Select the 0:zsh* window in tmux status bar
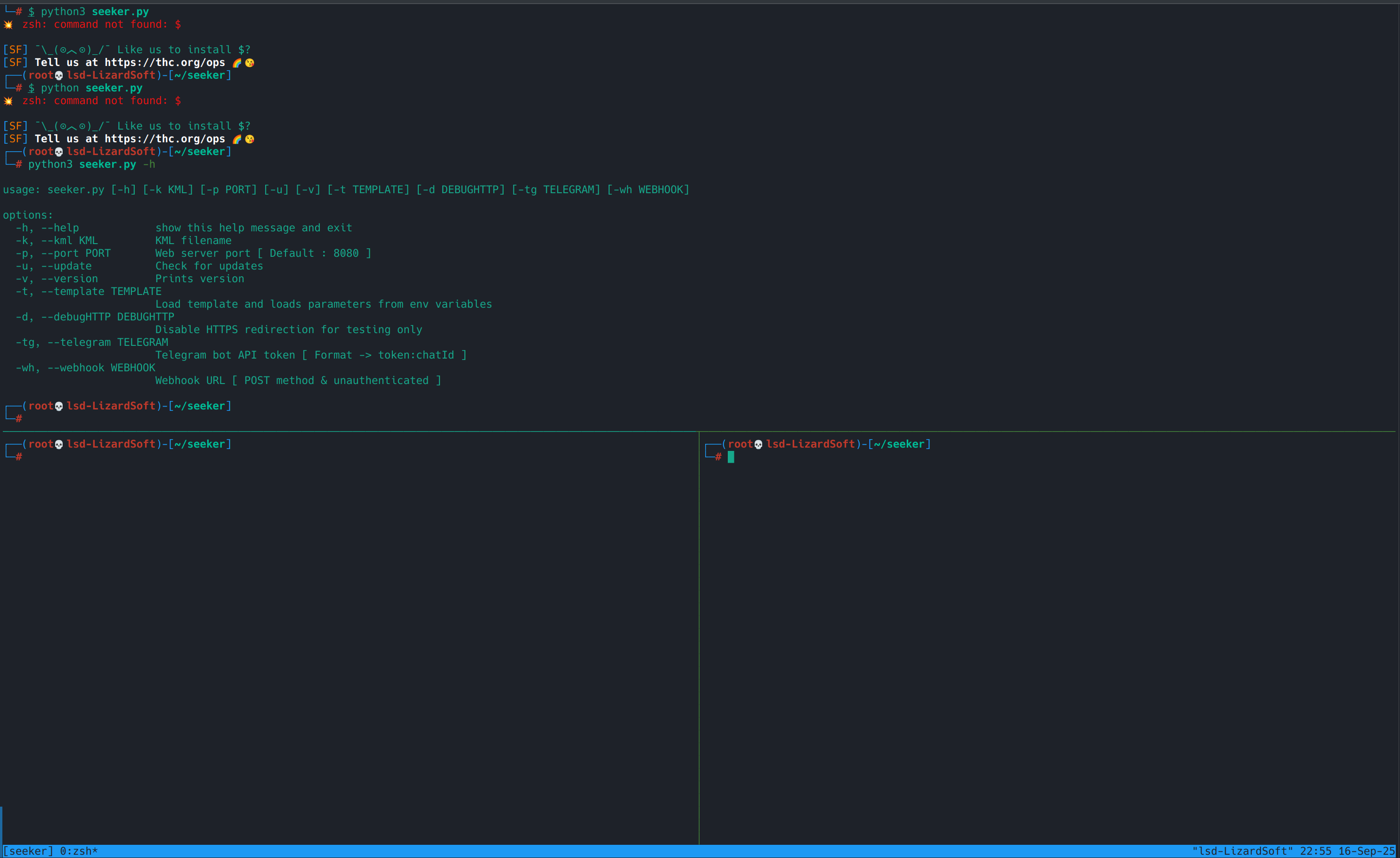The width and height of the screenshot is (1400, 858). (79, 850)
